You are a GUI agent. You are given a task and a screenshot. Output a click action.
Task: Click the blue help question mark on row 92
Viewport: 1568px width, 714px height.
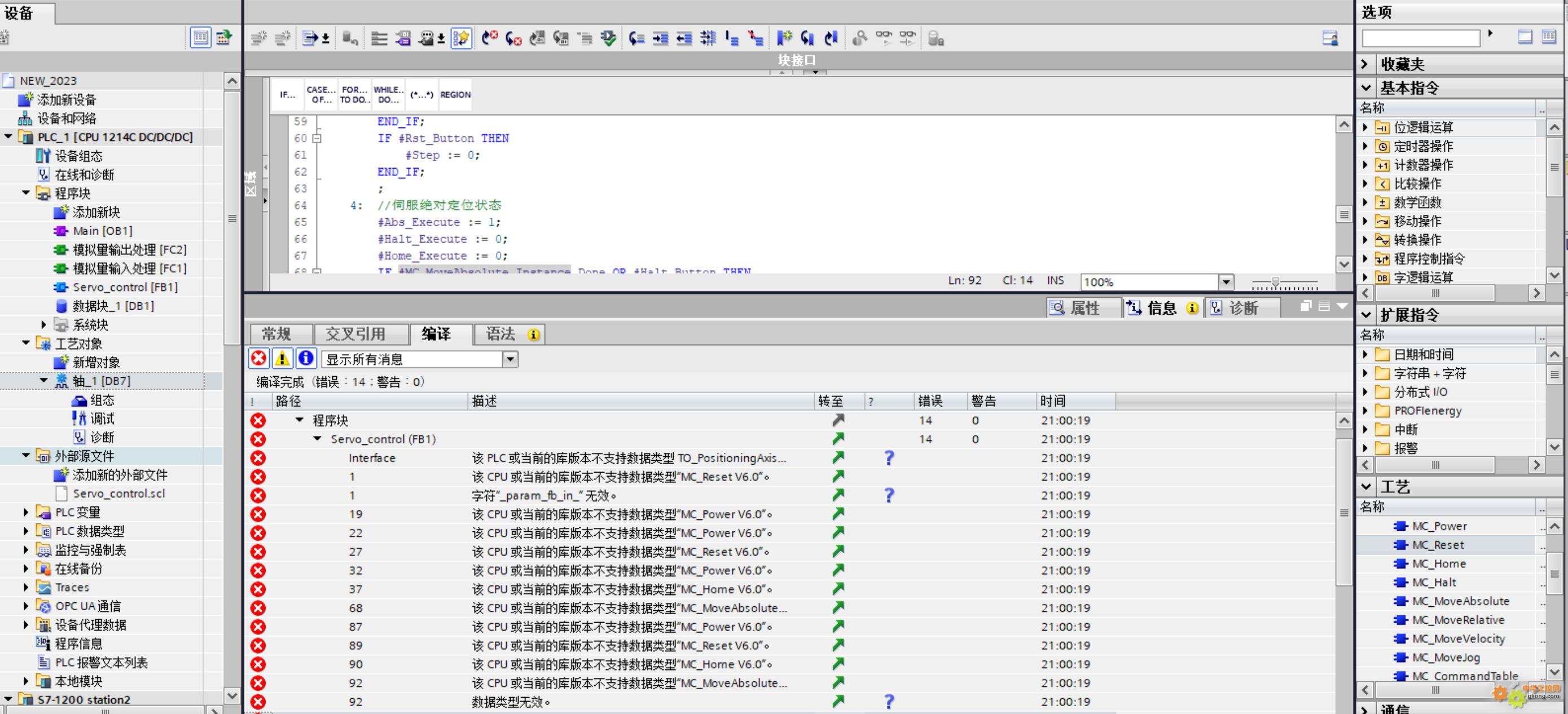point(889,701)
